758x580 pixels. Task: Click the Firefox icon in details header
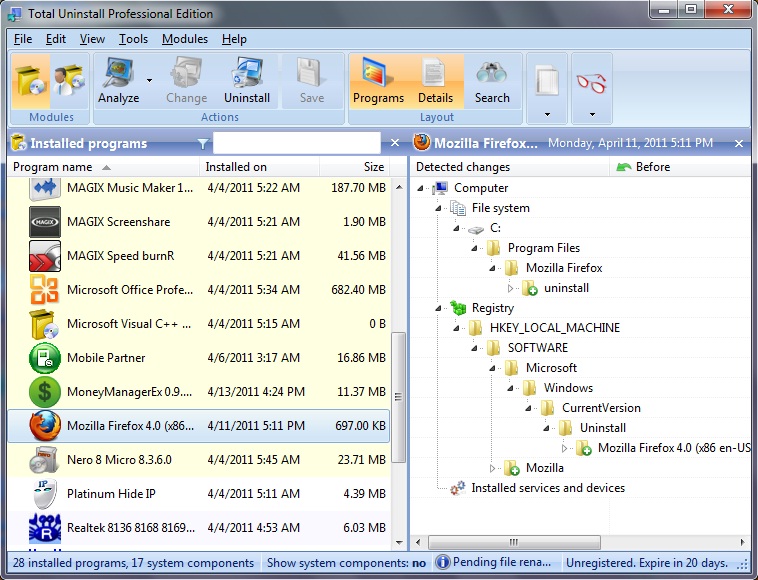422,143
